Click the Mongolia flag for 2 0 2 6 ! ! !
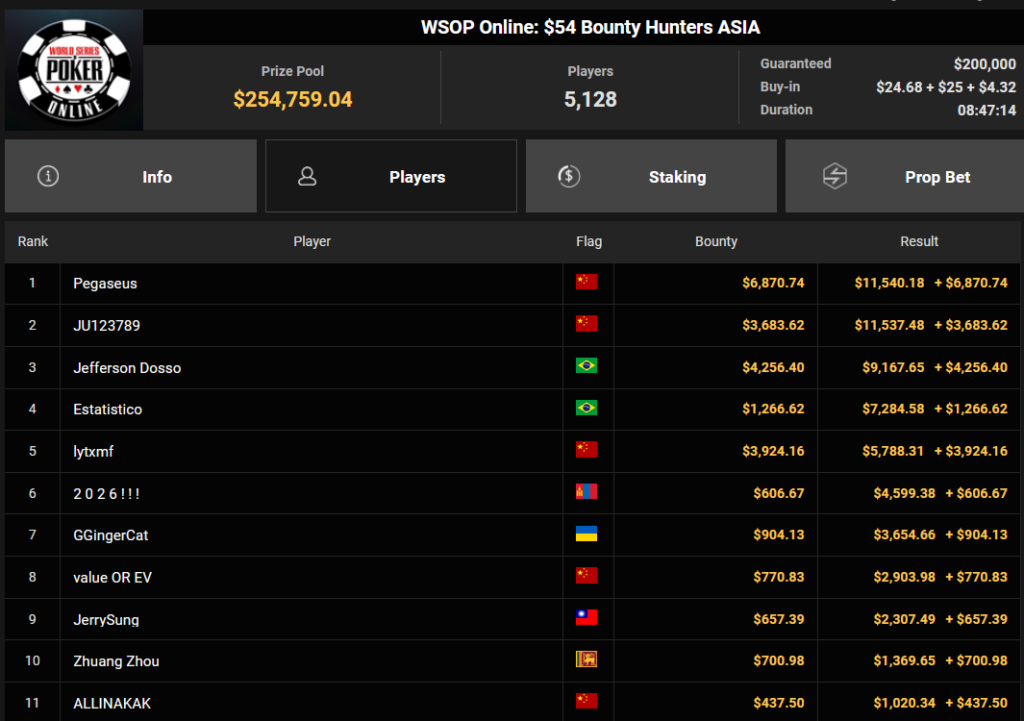The width and height of the screenshot is (1024, 721). pos(586,492)
